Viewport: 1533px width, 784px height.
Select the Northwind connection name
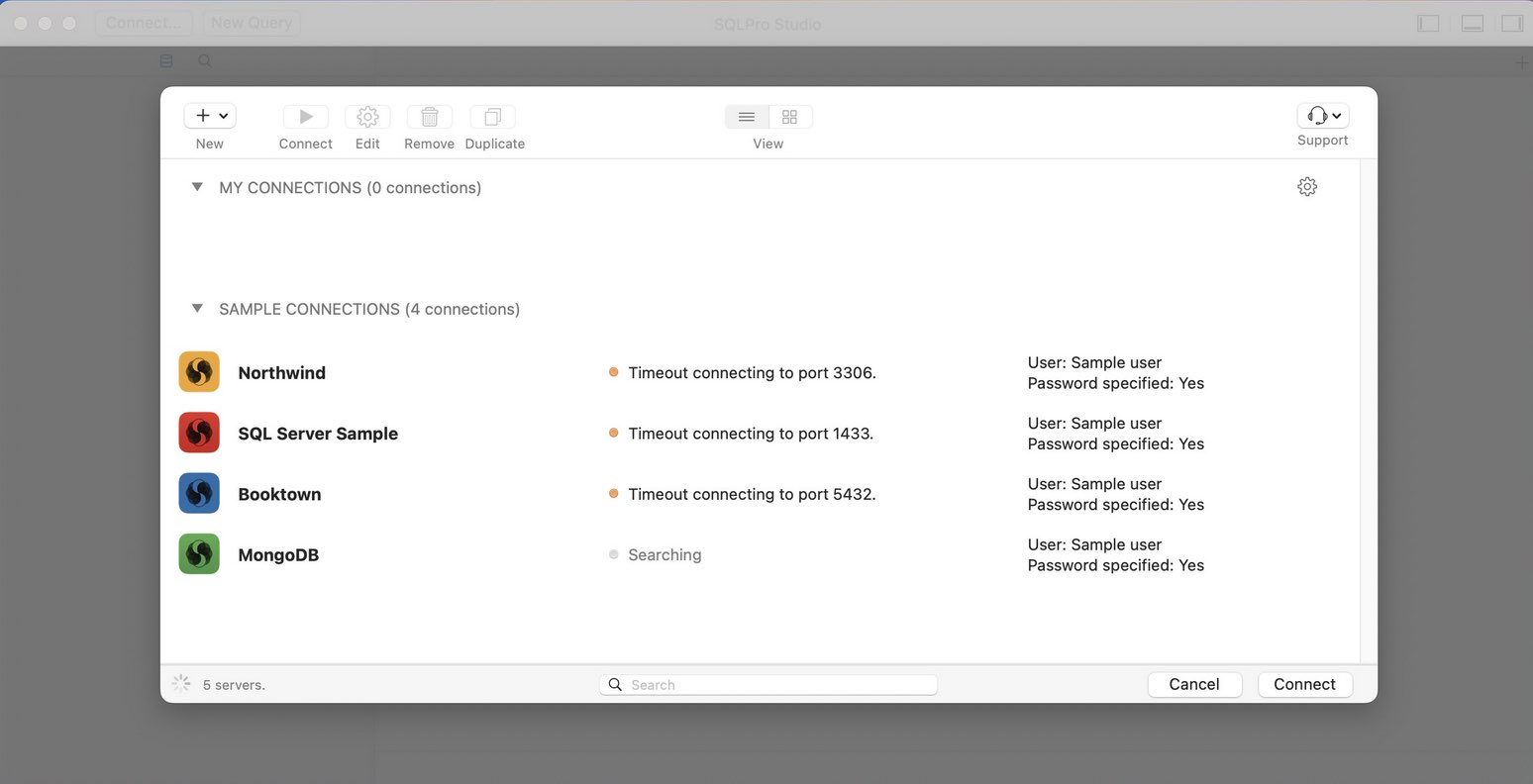click(281, 373)
